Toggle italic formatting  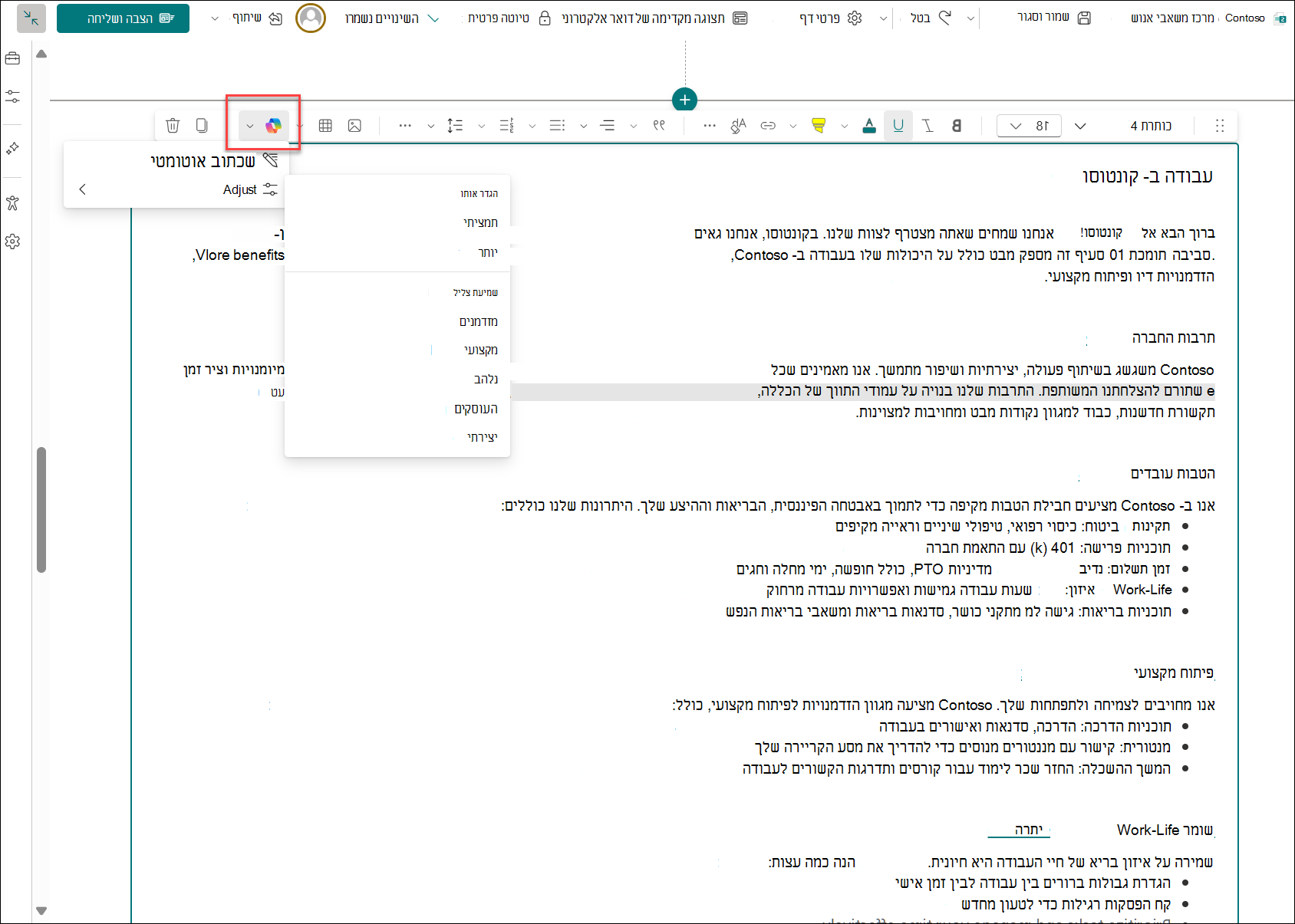[x=928, y=126]
